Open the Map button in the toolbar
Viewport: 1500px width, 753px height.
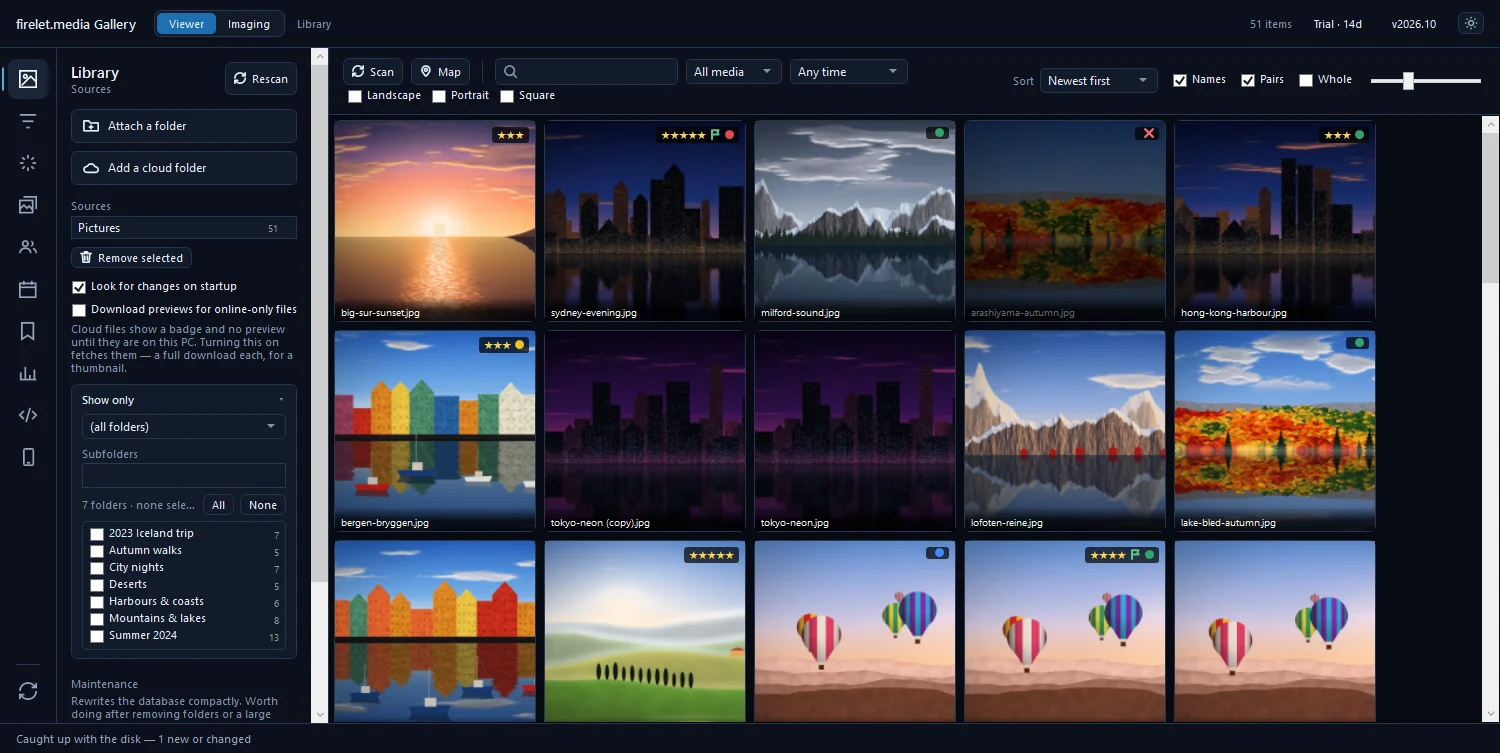coord(440,72)
